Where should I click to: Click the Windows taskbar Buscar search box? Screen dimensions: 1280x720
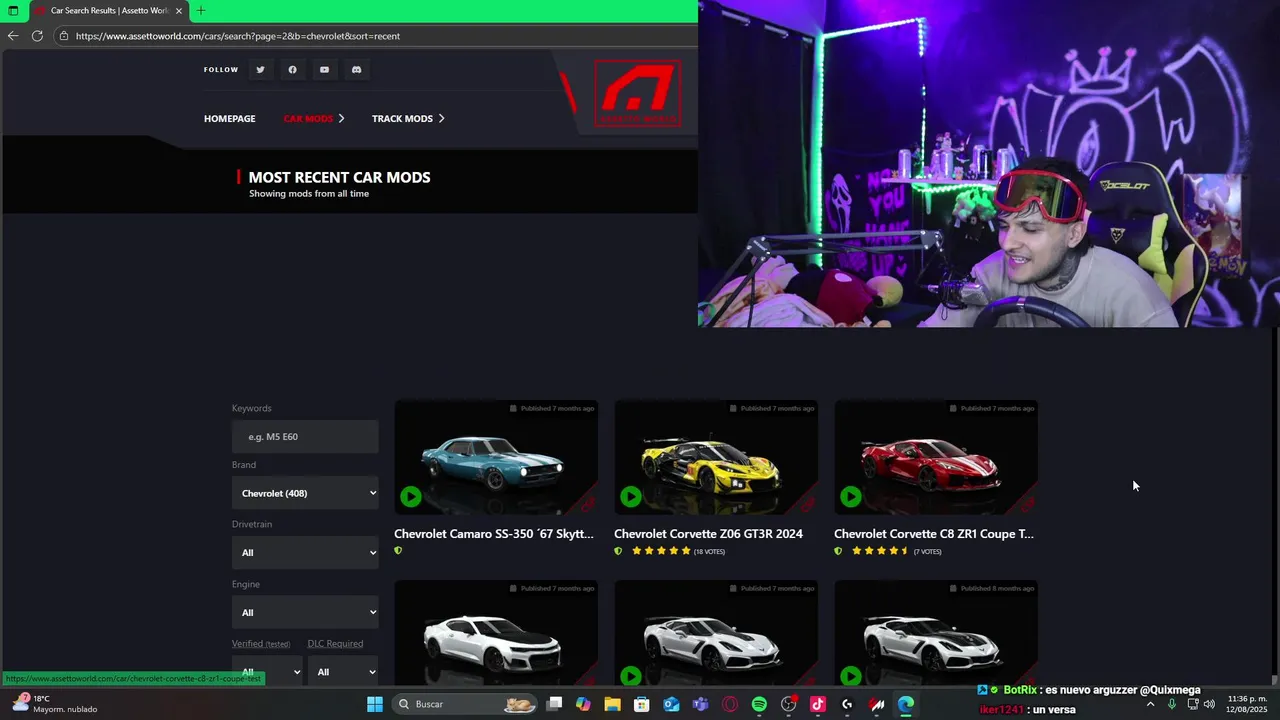[466, 704]
